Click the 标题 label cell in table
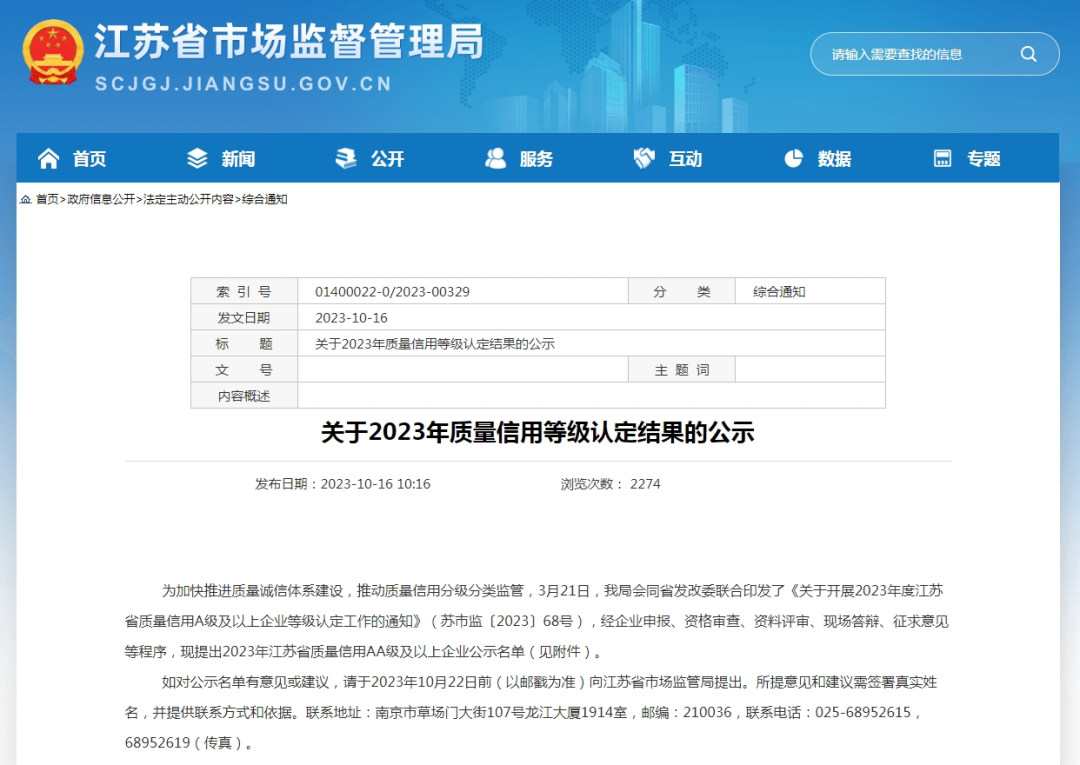This screenshot has height=765, width=1080. (x=244, y=344)
